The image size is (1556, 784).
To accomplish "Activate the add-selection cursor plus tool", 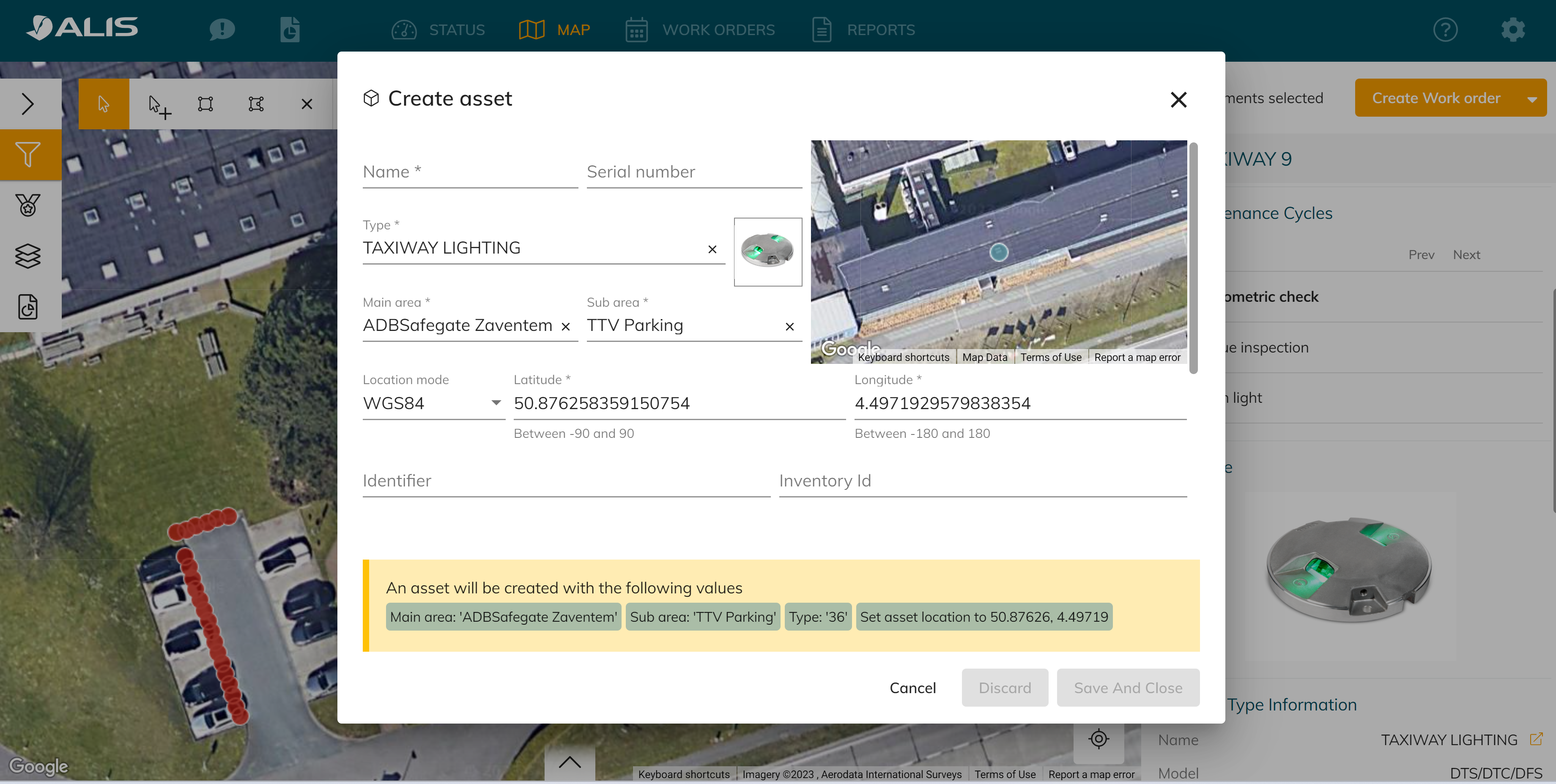I will tap(159, 105).
